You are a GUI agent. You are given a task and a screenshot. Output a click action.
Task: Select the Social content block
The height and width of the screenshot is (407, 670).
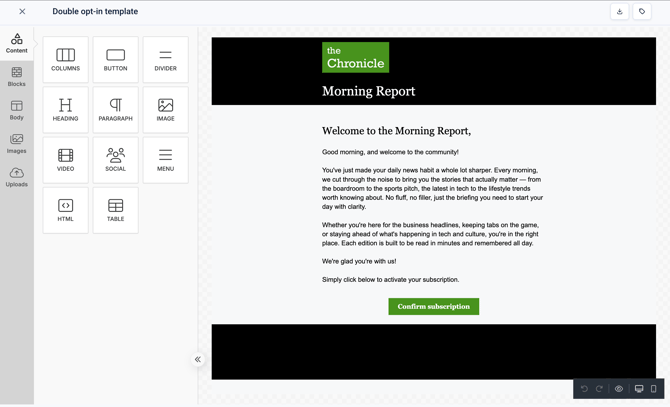coord(115,160)
